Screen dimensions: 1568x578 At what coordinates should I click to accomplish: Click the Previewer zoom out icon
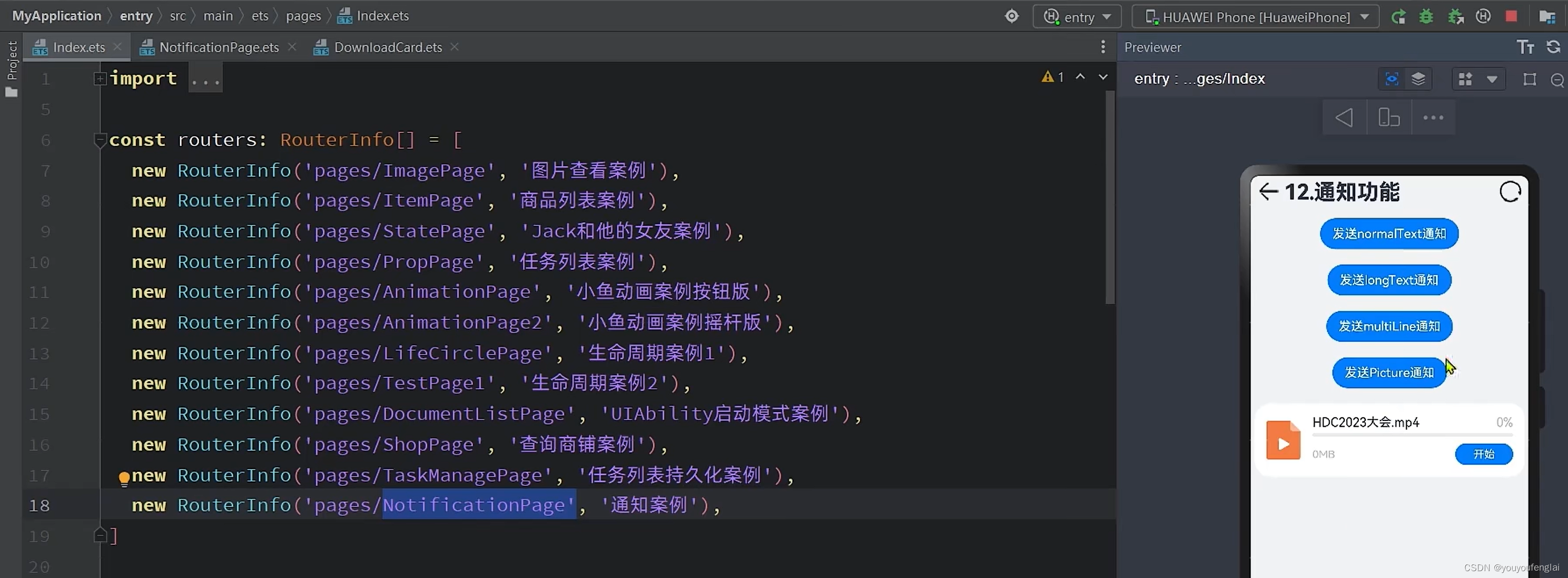point(1557,80)
